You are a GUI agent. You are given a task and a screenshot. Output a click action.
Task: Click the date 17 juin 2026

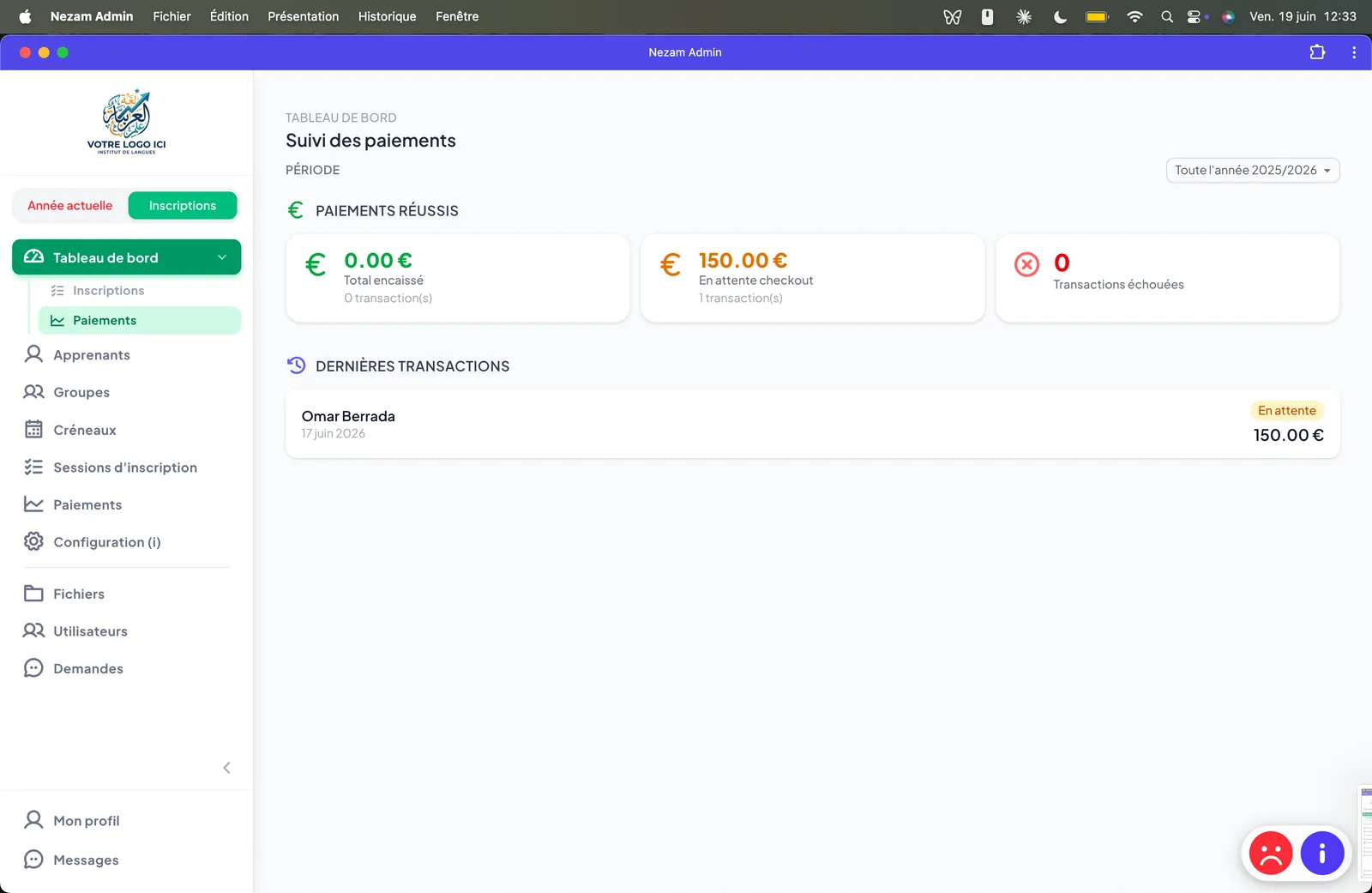334,434
